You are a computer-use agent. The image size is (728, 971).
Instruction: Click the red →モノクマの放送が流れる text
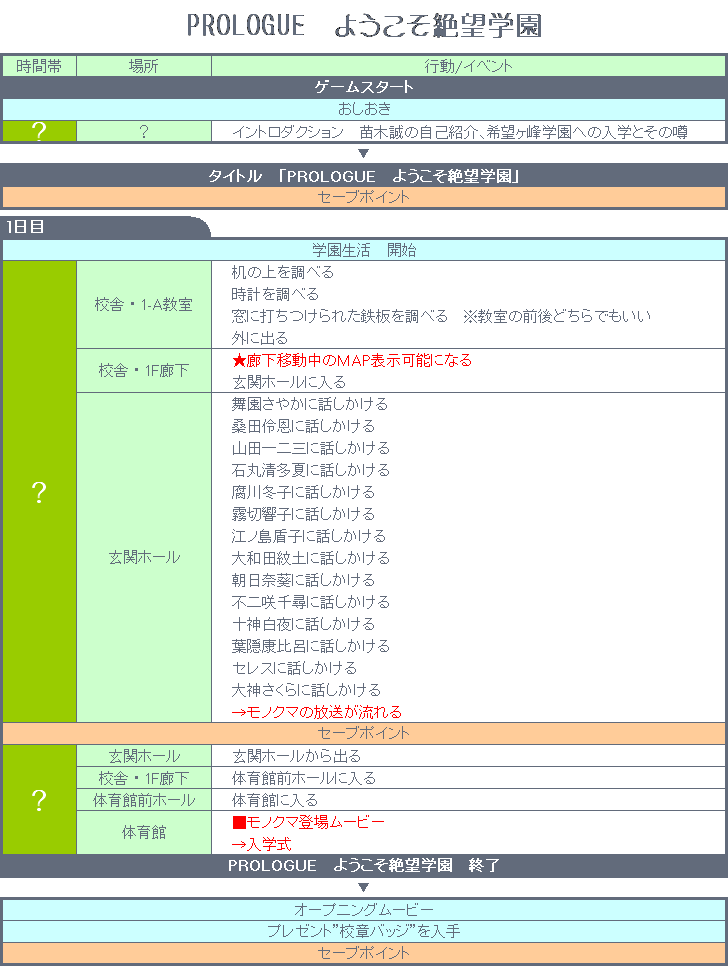[316, 712]
